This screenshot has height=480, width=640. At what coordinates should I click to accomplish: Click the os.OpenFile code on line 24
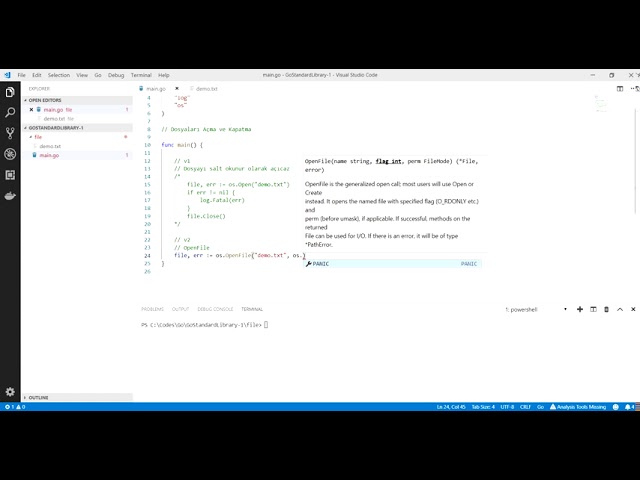(x=260, y=256)
